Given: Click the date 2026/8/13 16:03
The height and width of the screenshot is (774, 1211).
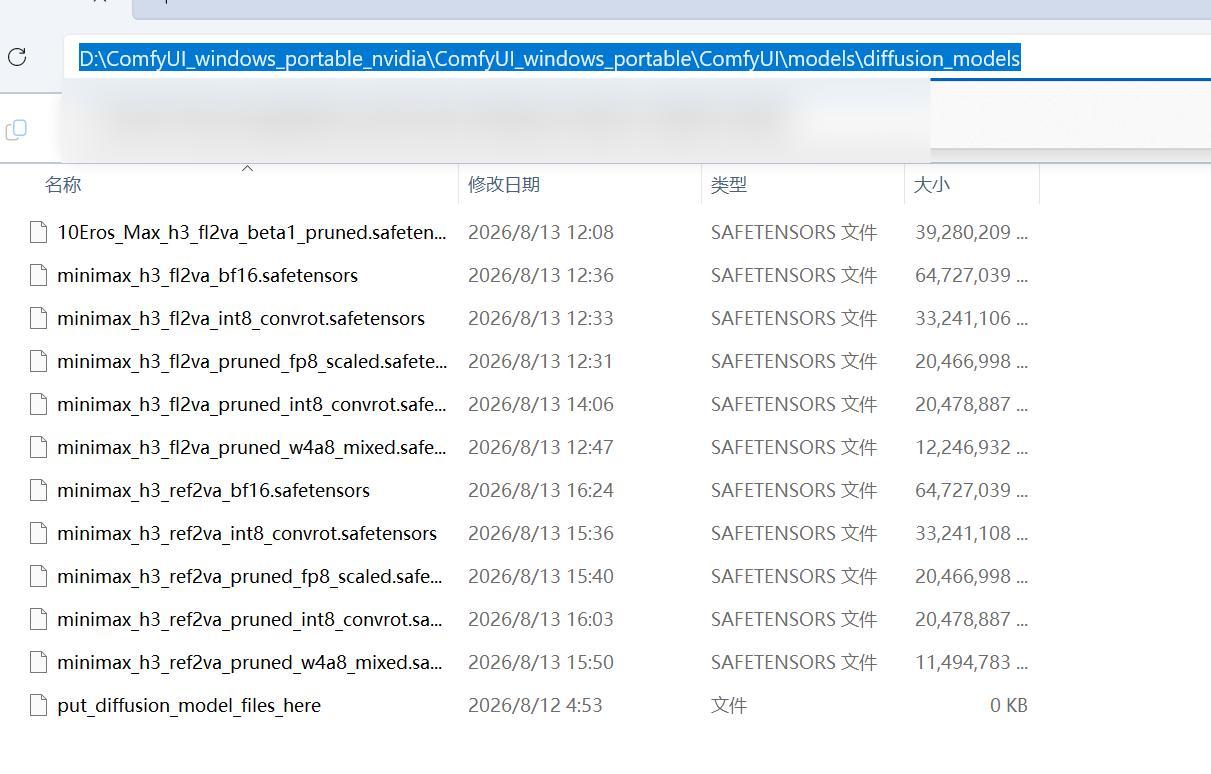Looking at the screenshot, I should (541, 619).
